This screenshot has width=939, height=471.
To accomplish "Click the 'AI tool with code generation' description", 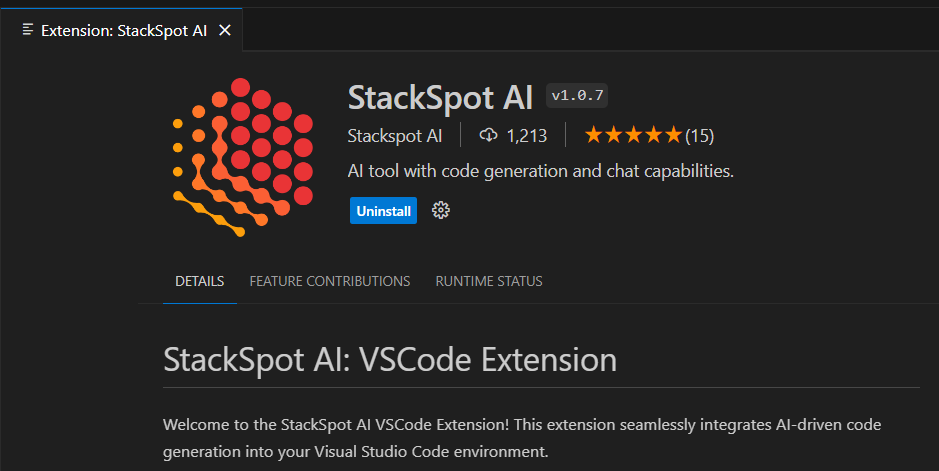I will coord(540,171).
